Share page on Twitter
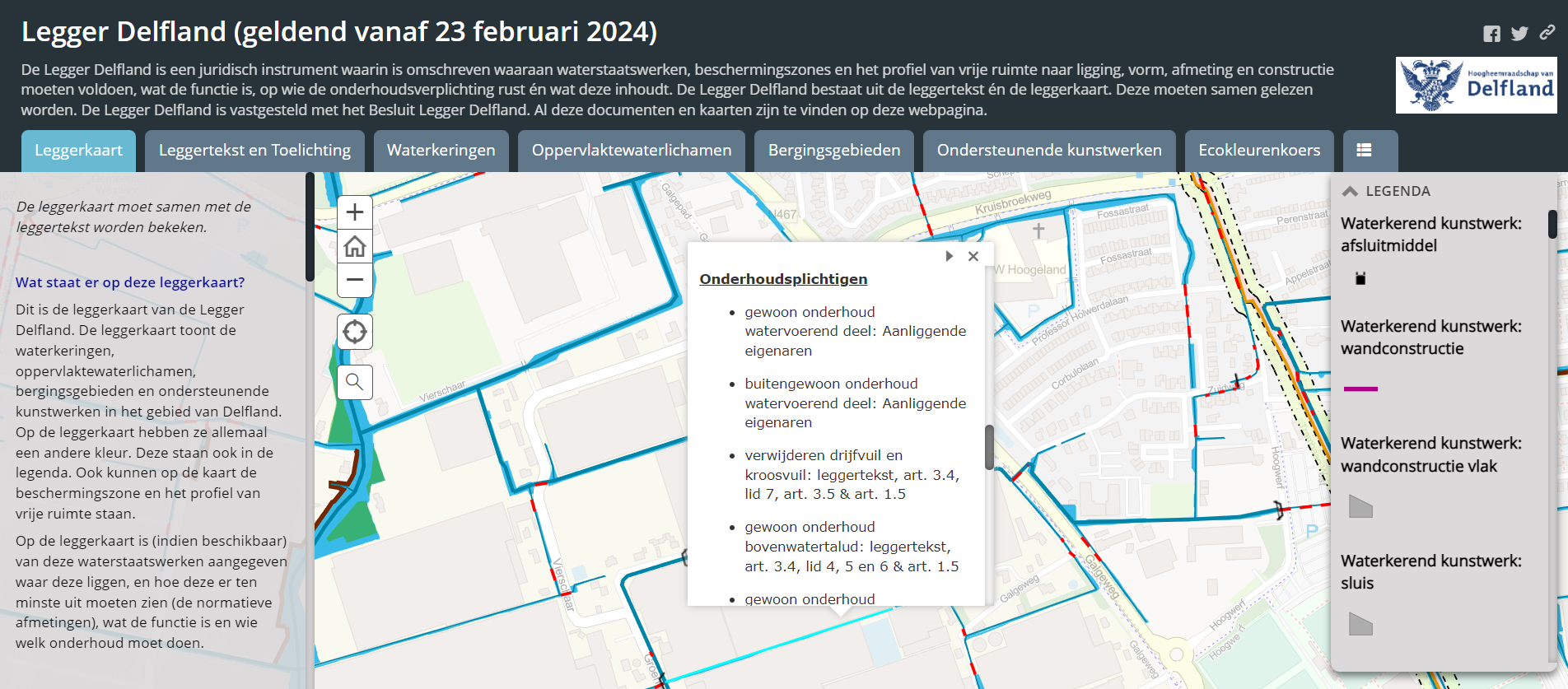 1519,34
